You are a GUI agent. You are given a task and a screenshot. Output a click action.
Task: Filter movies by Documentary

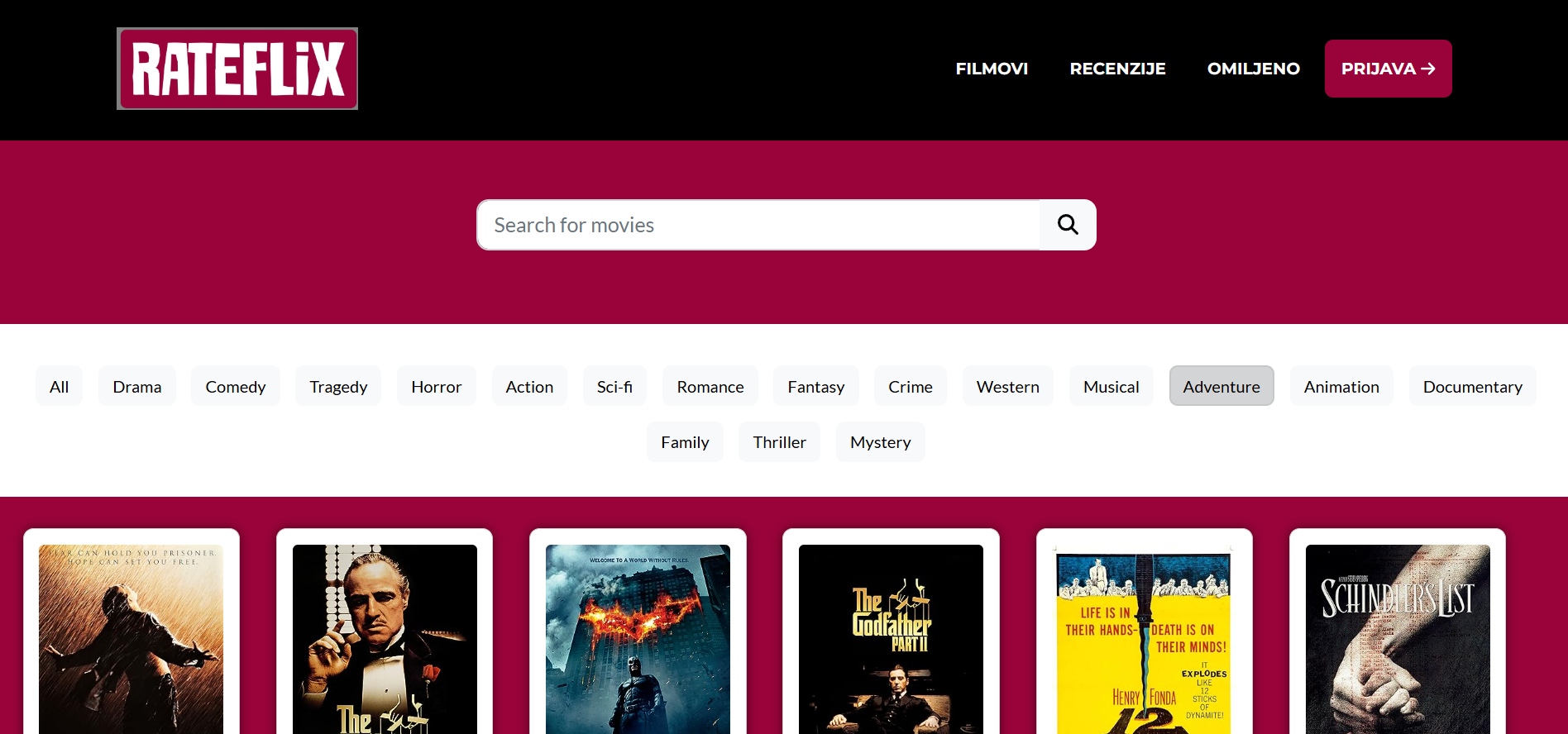1473,386
